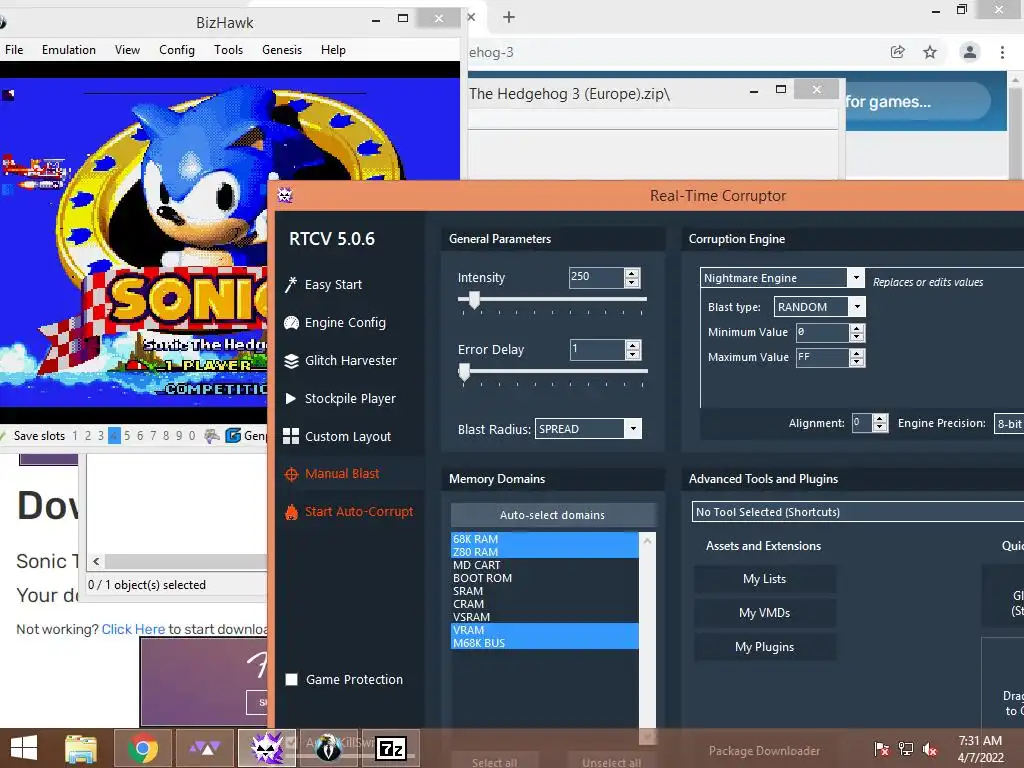1024x768 pixels.
Task: Click the 'Click Here' download link
Action: pyautogui.click(x=133, y=629)
